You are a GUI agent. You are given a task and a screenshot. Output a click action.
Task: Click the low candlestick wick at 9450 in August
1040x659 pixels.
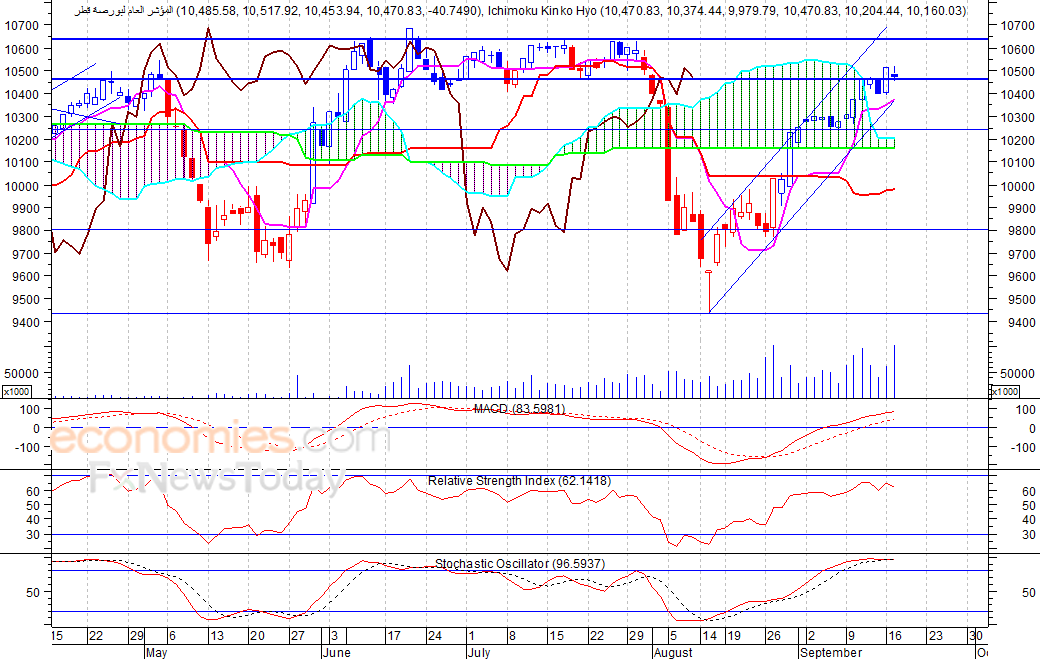coord(709,290)
